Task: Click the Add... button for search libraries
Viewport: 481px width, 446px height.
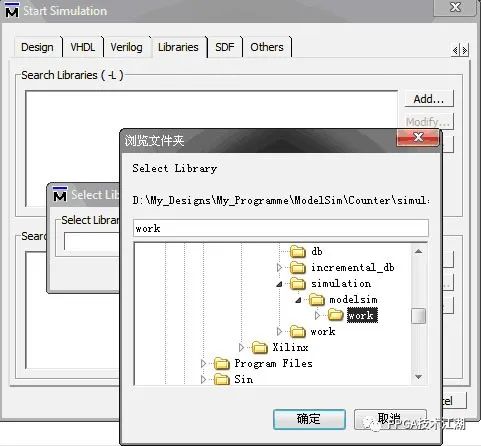Action: click(x=429, y=99)
